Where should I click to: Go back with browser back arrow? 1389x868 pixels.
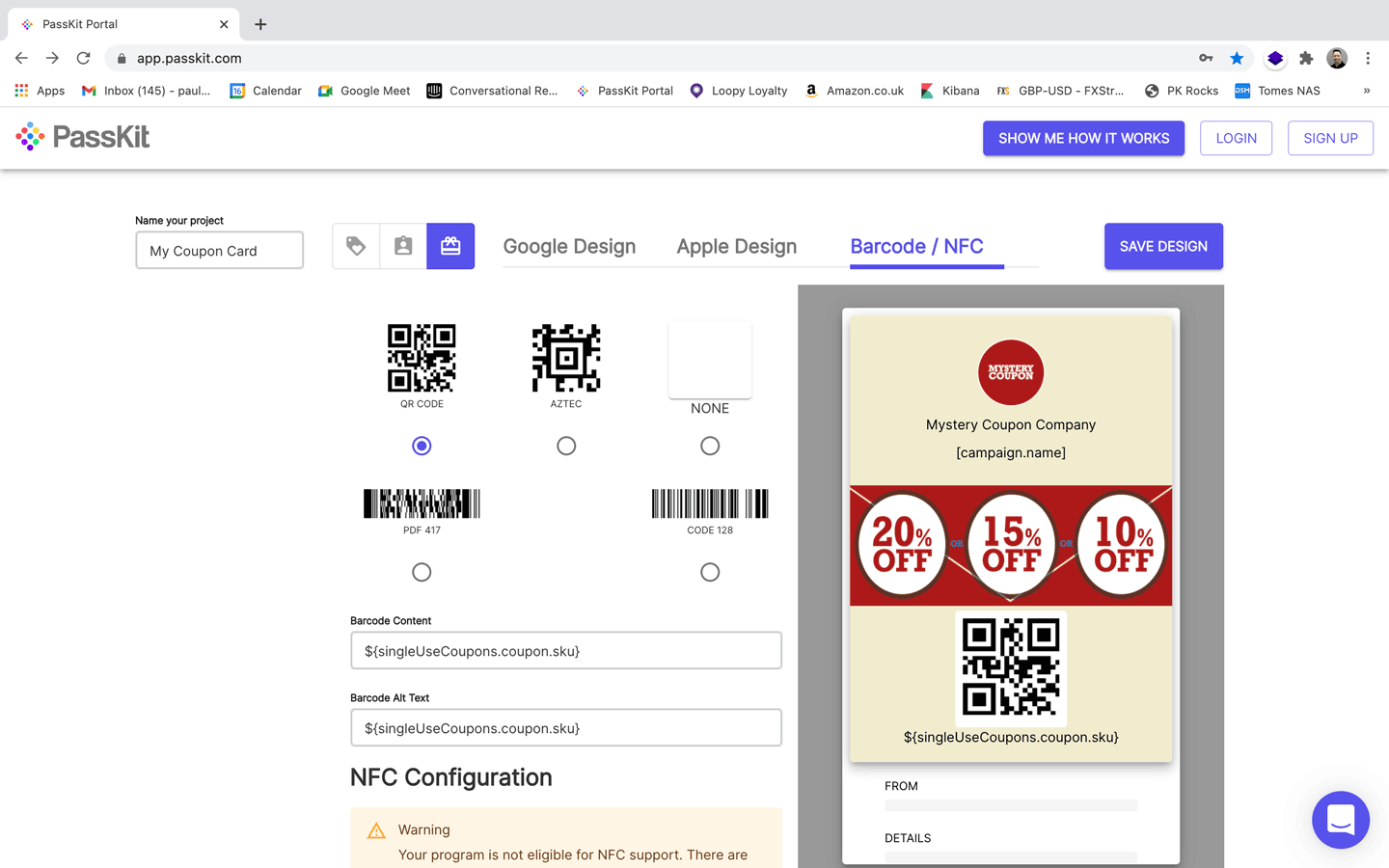(21, 58)
